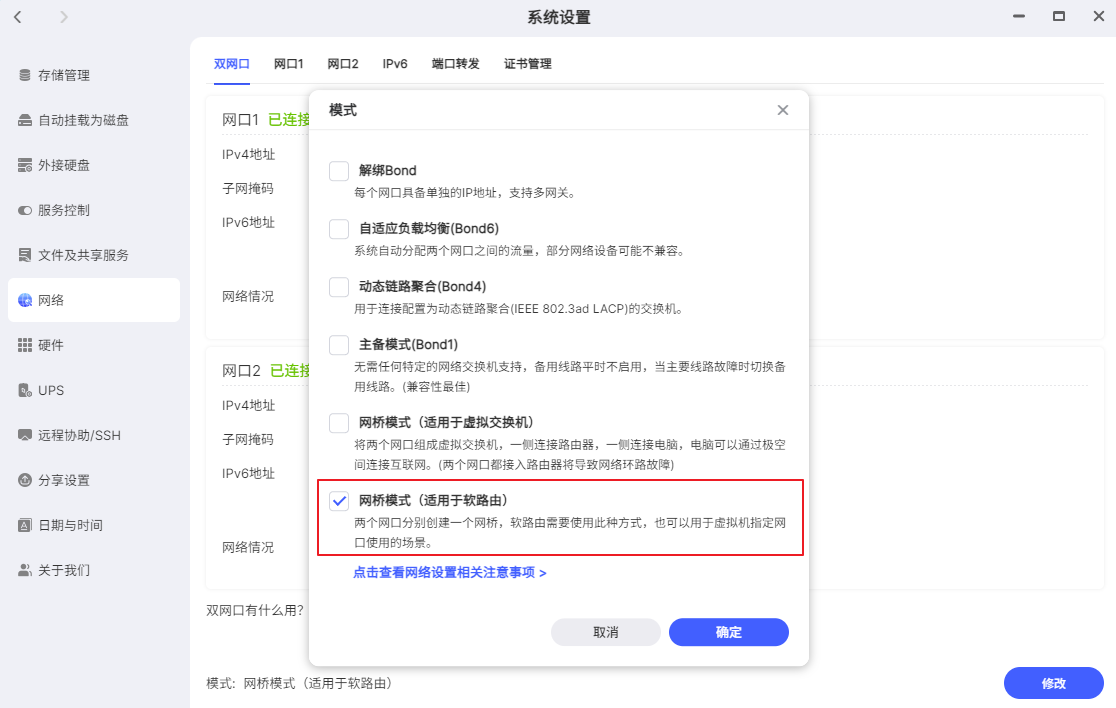Switch to the 网口1 tab

click(x=288, y=63)
